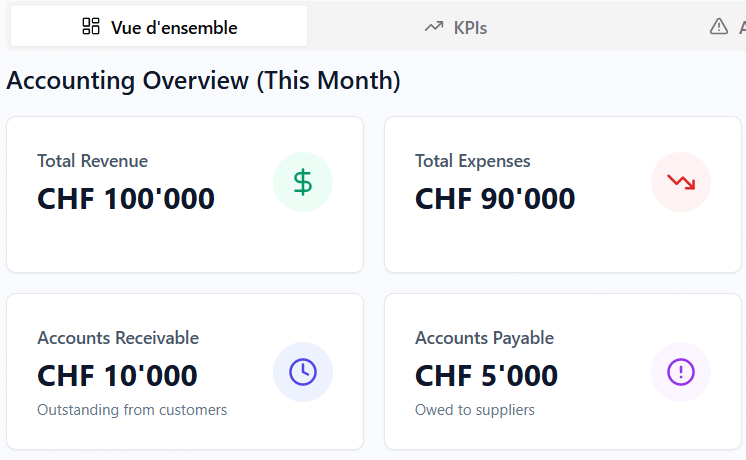746x460 pixels.
Task: Select the CHF 10'000 receivable amount
Action: point(117,376)
